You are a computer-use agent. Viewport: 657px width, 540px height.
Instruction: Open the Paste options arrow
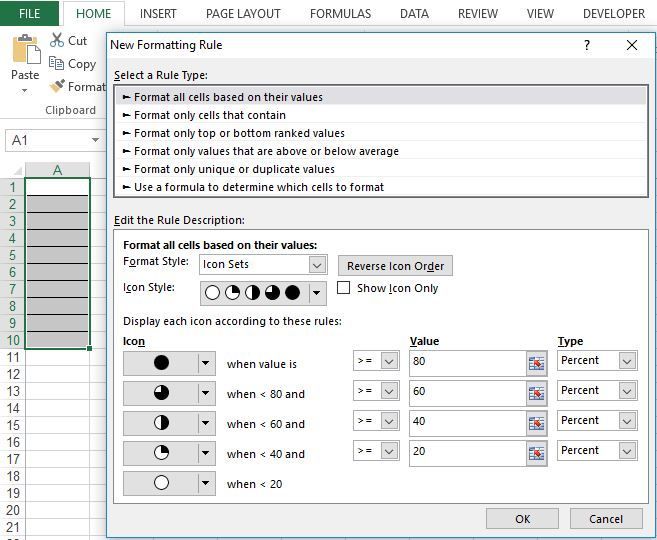(25, 90)
